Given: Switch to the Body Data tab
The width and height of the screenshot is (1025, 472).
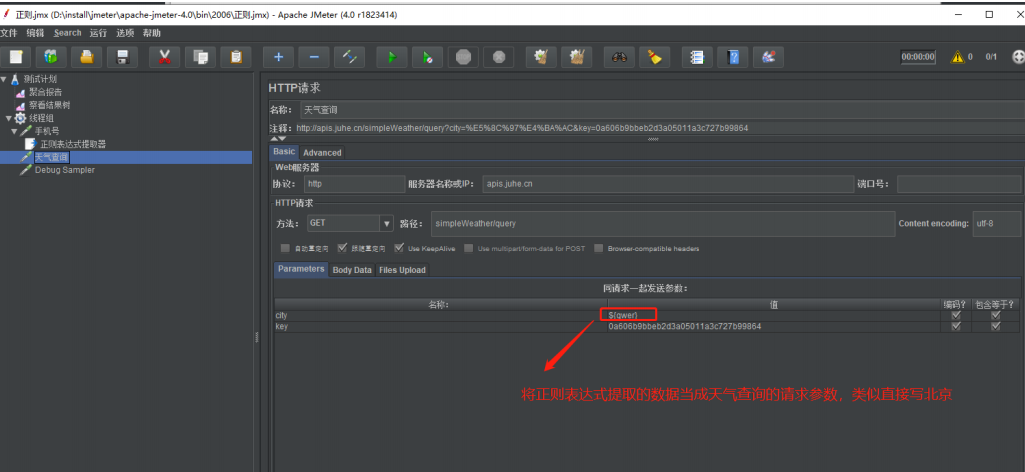Looking at the screenshot, I should 352,270.
